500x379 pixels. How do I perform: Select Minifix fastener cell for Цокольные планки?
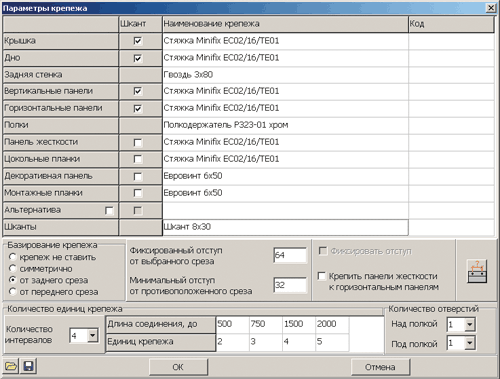[x=285, y=159]
